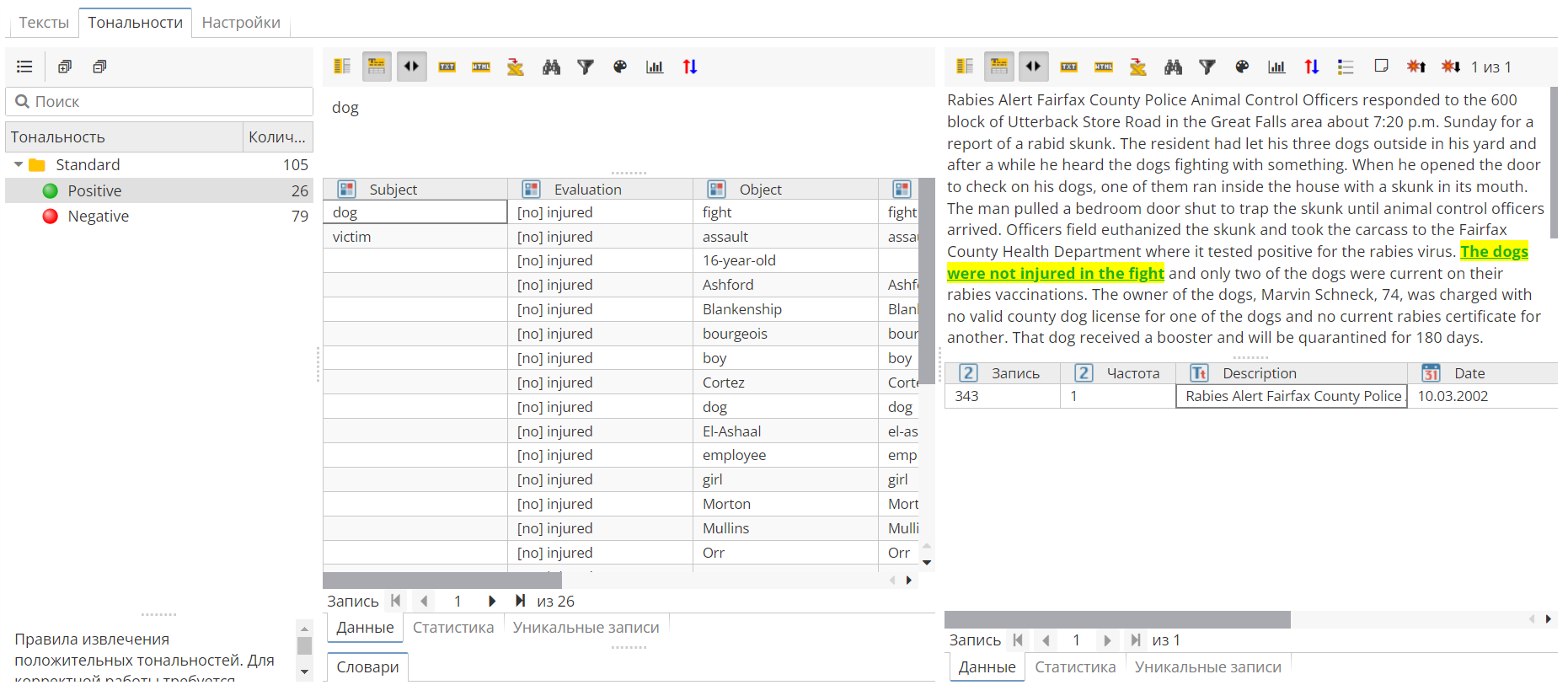
Task: Click the highlighted sentence 'were not injured in the fight'
Action: 1056,273
